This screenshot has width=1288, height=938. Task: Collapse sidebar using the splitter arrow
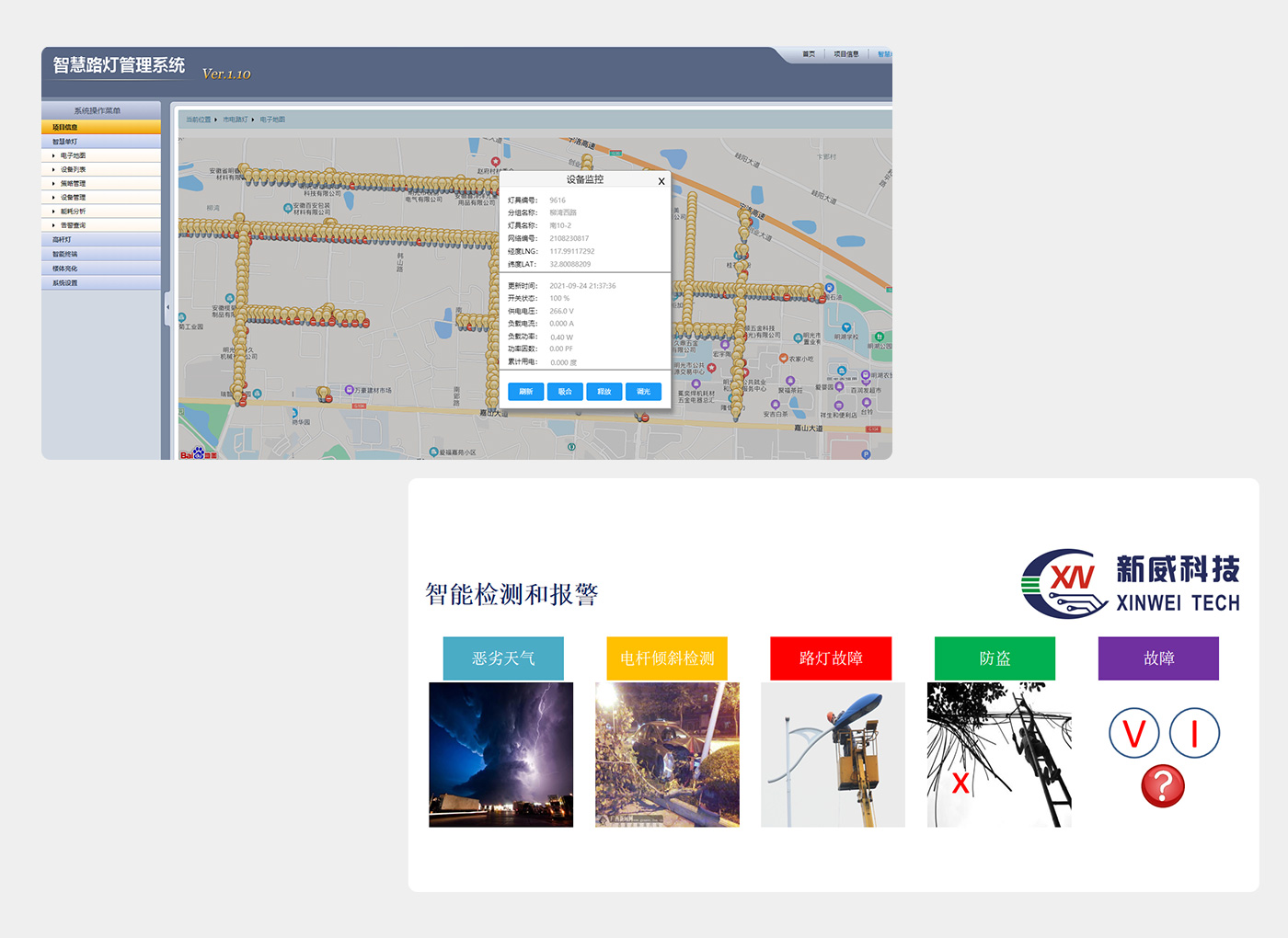tap(167, 307)
